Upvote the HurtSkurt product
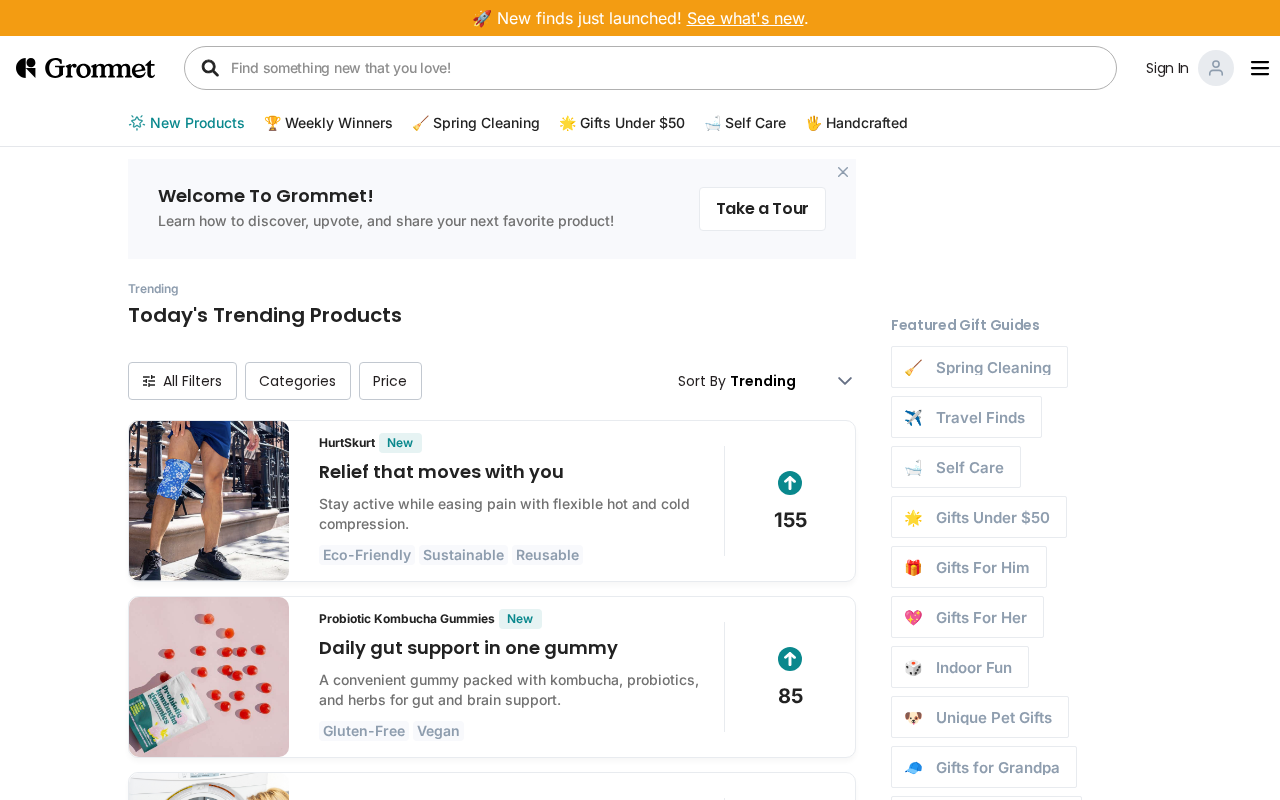 (790, 484)
